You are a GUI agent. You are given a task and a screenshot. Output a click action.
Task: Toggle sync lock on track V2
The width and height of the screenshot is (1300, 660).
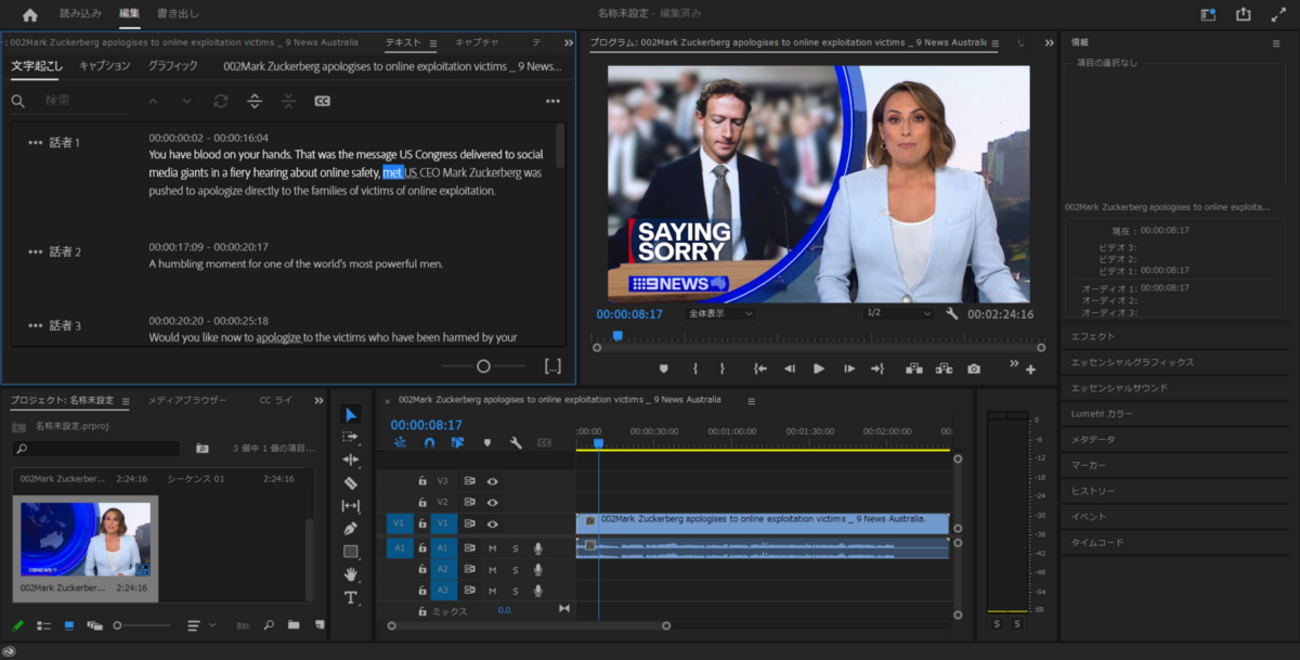pyautogui.click(x=469, y=502)
